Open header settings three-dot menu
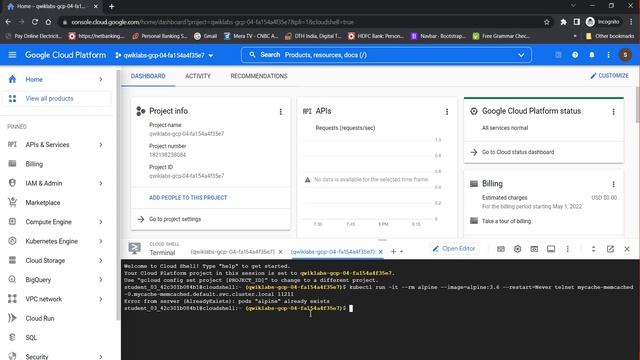 click(x=608, y=55)
